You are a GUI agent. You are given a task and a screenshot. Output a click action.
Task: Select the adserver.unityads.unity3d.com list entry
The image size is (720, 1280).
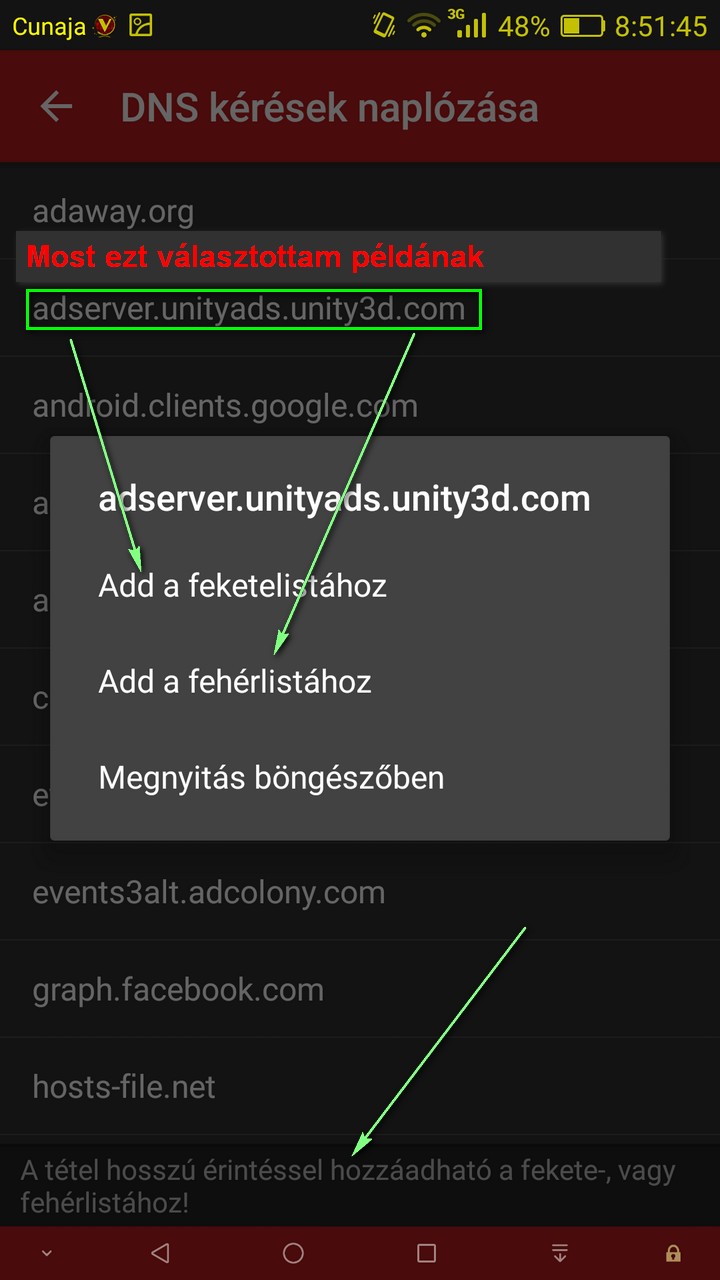[360, 308]
